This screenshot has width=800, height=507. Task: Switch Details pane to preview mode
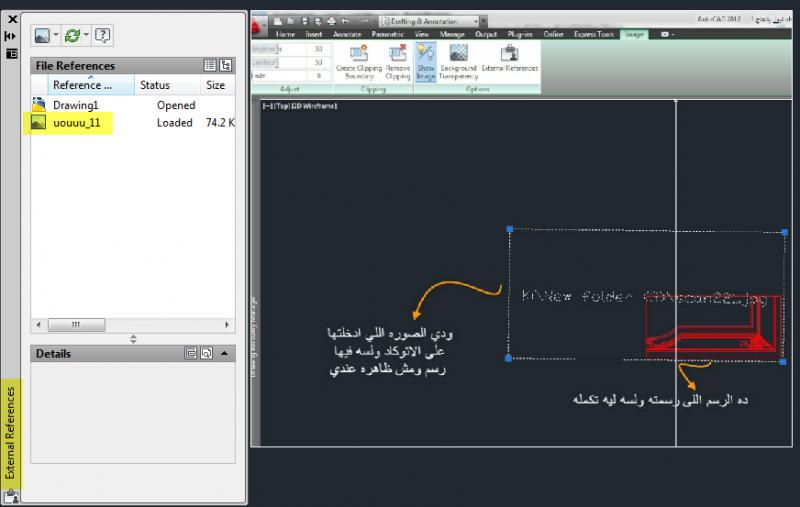(x=207, y=353)
